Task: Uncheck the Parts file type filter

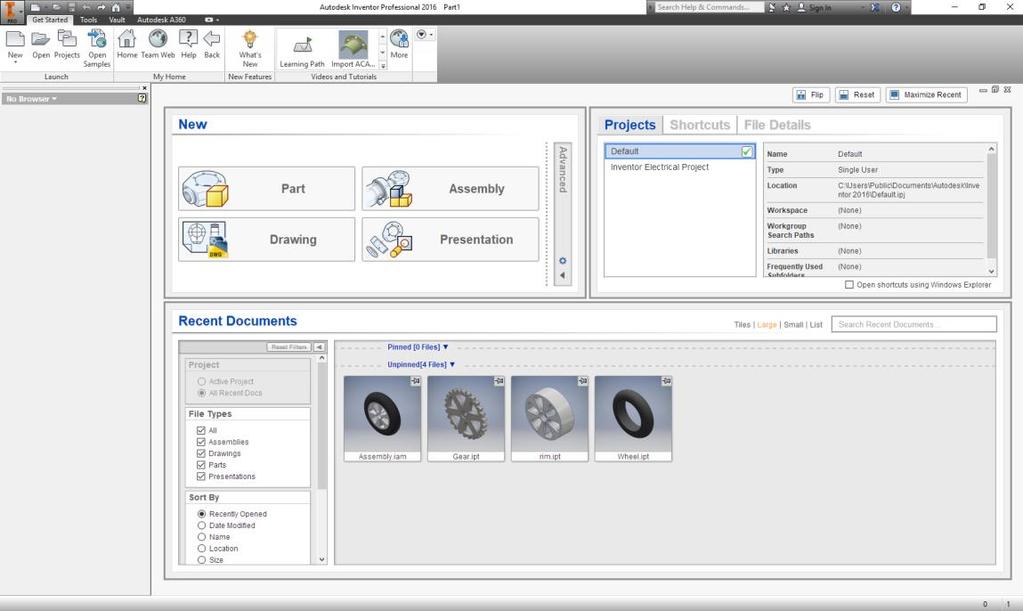Action: tap(201, 465)
